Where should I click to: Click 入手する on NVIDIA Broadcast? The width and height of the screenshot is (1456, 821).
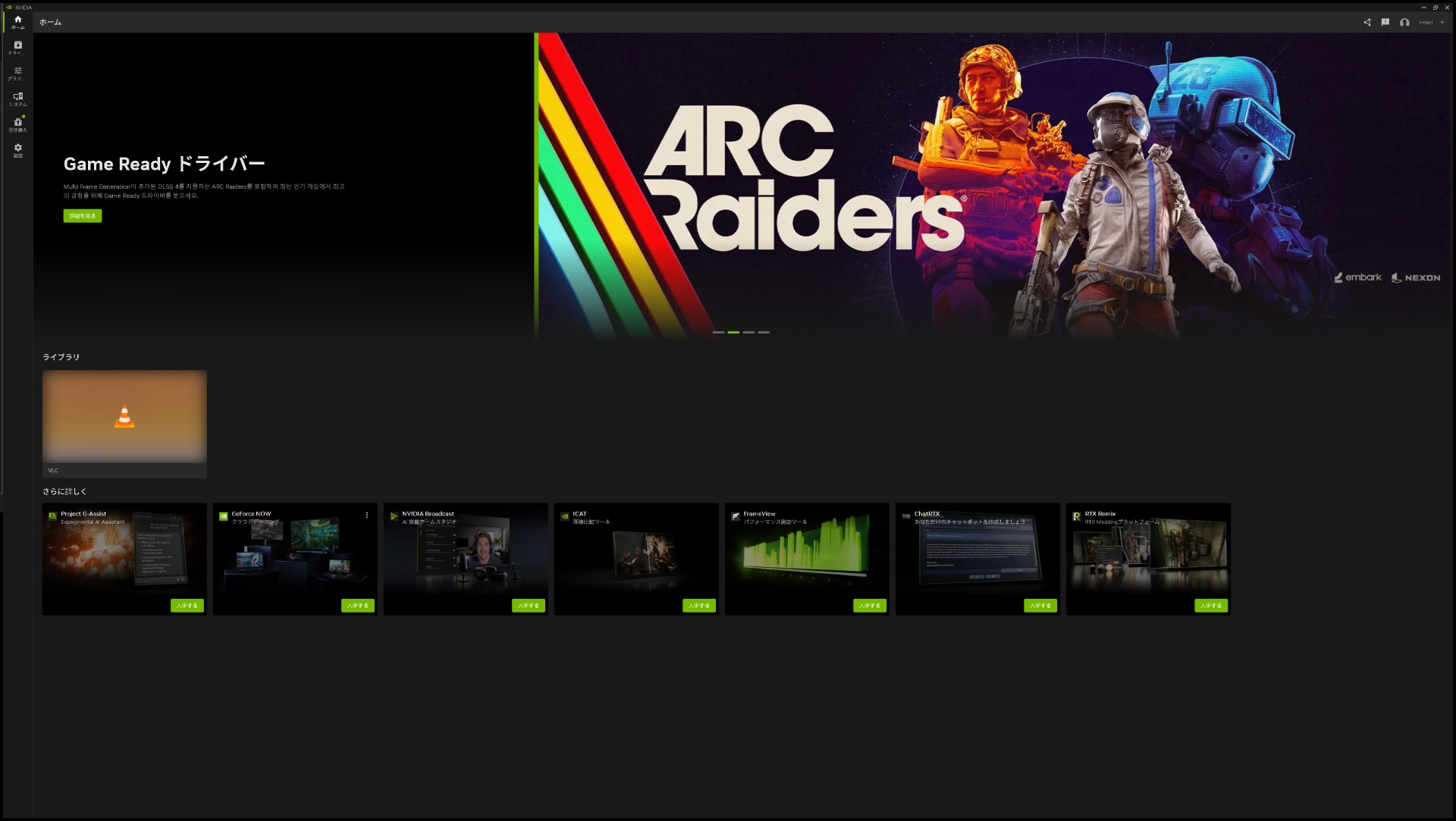528,606
